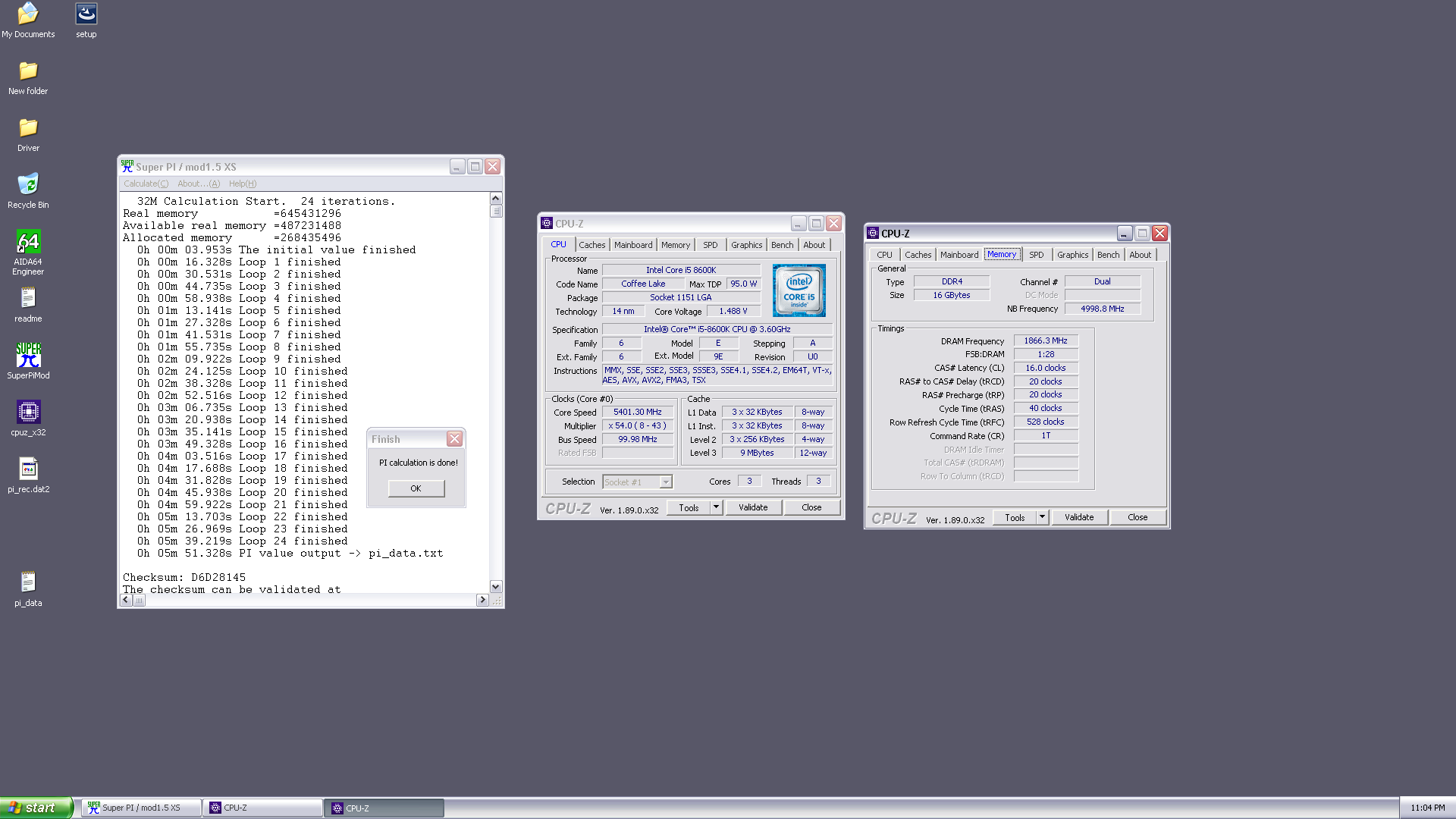This screenshot has height=819, width=1456.
Task: Switch to CPU tab in Memory window
Action: 884,255
